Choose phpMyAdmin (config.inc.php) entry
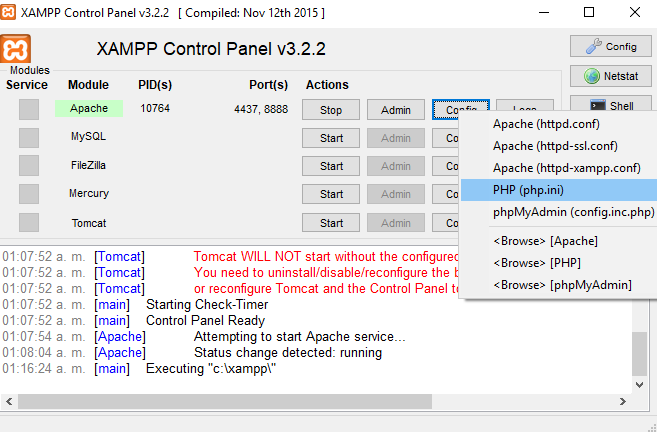 (x=559, y=212)
